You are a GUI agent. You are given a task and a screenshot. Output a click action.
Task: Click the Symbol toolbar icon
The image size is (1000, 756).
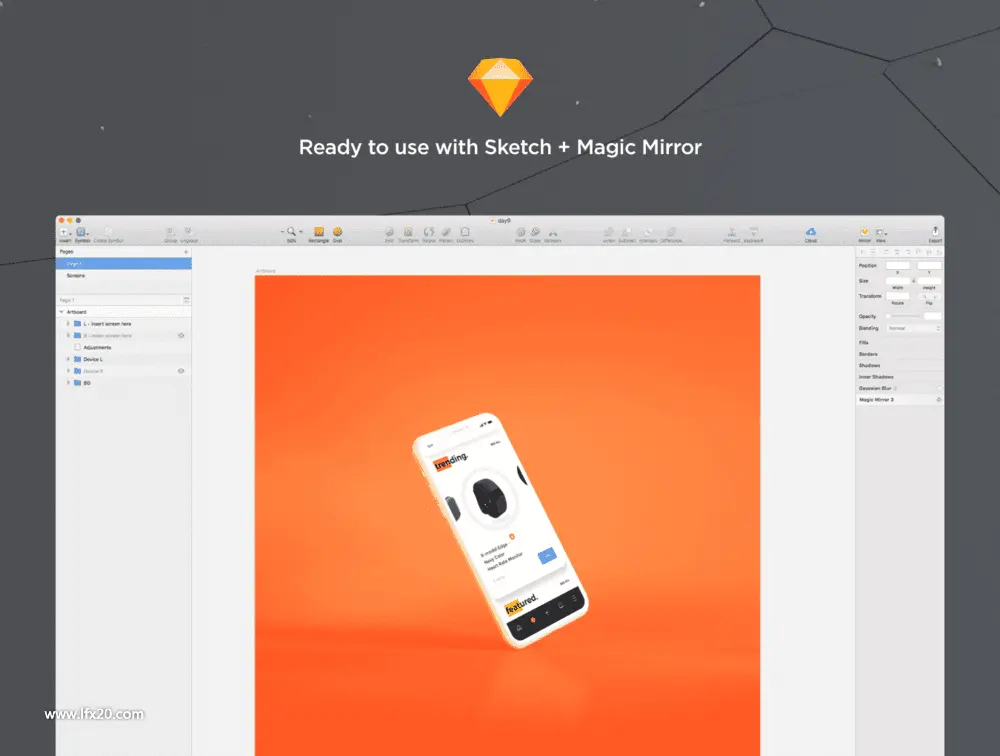82,232
